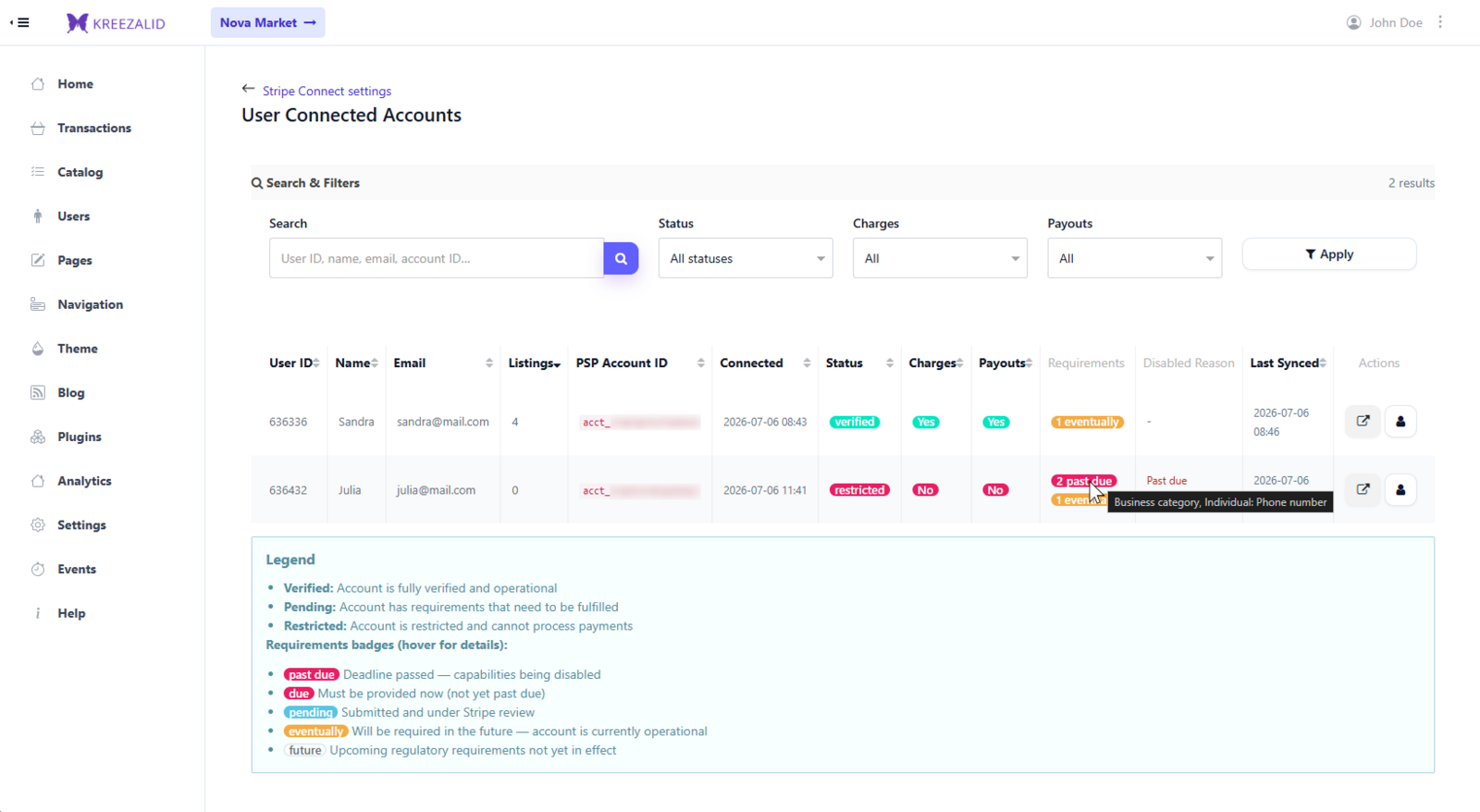Select the email julia@mail.com
Viewport: 1480px width, 812px height.
pyautogui.click(x=436, y=490)
